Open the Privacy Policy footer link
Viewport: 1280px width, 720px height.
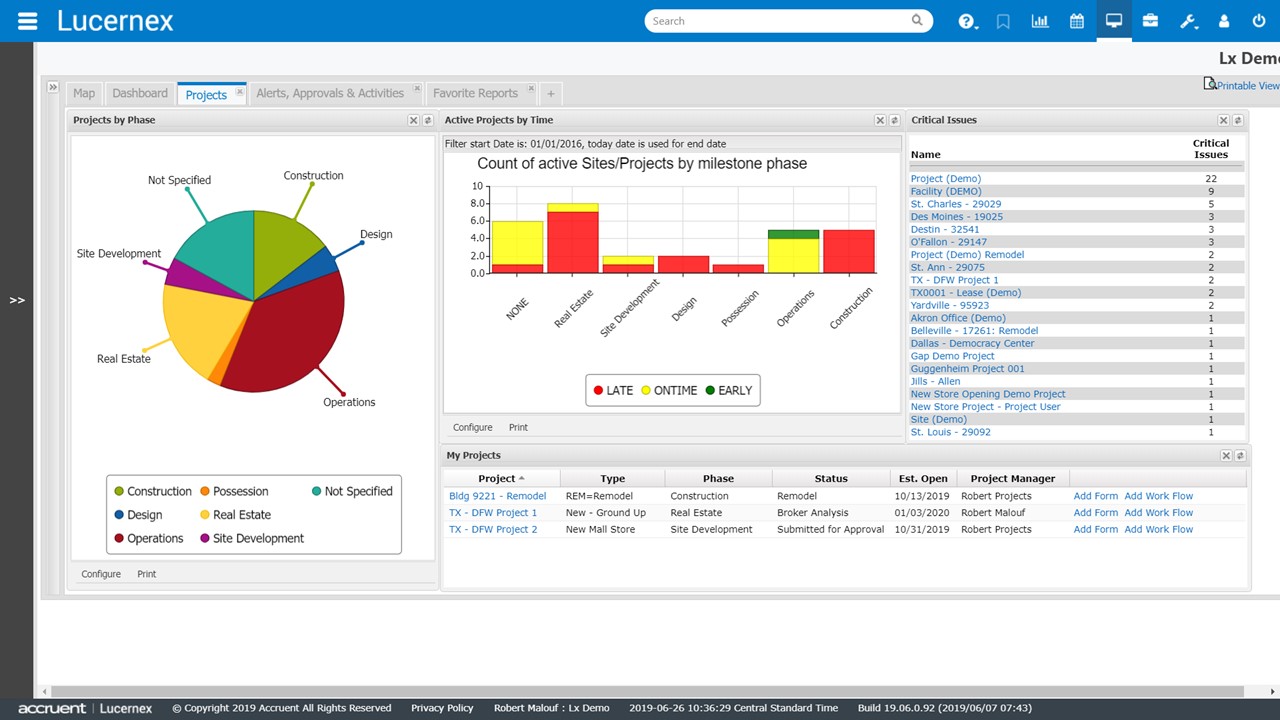pyautogui.click(x=442, y=708)
